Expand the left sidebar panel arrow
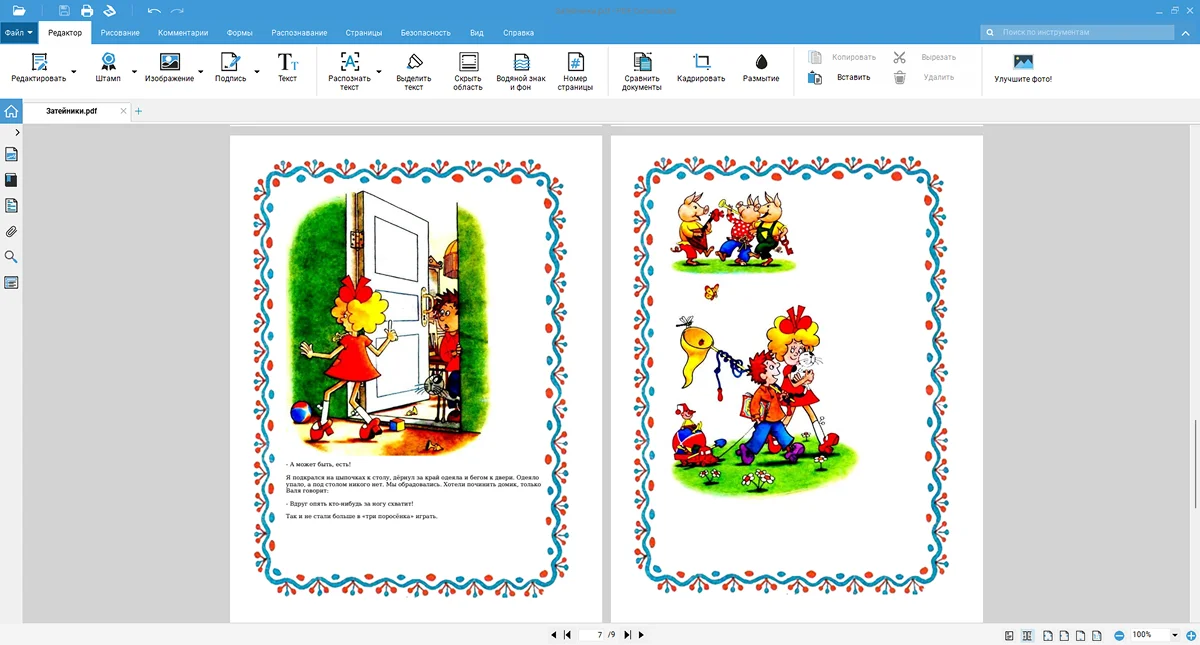 (17, 132)
